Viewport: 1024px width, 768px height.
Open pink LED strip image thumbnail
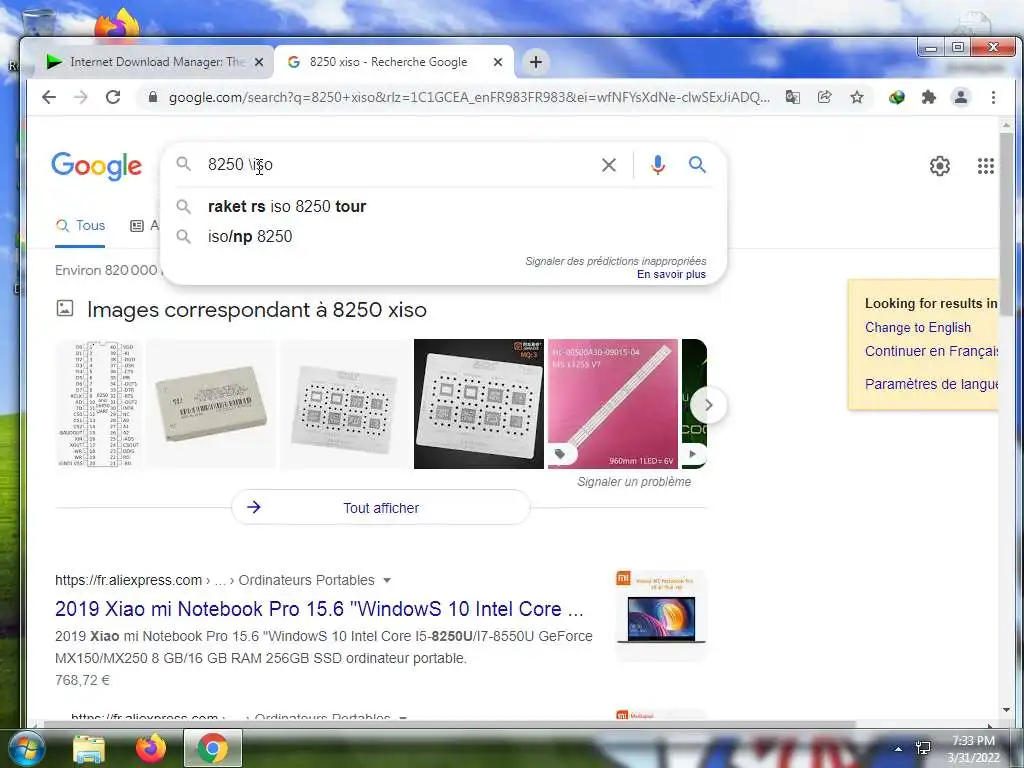tap(613, 404)
